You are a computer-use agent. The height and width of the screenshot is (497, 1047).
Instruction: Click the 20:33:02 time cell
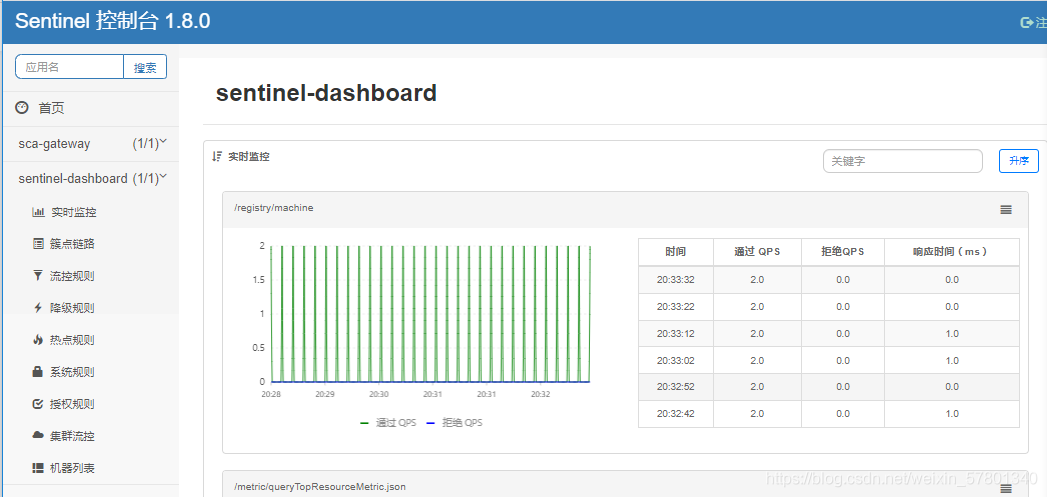[676, 360]
